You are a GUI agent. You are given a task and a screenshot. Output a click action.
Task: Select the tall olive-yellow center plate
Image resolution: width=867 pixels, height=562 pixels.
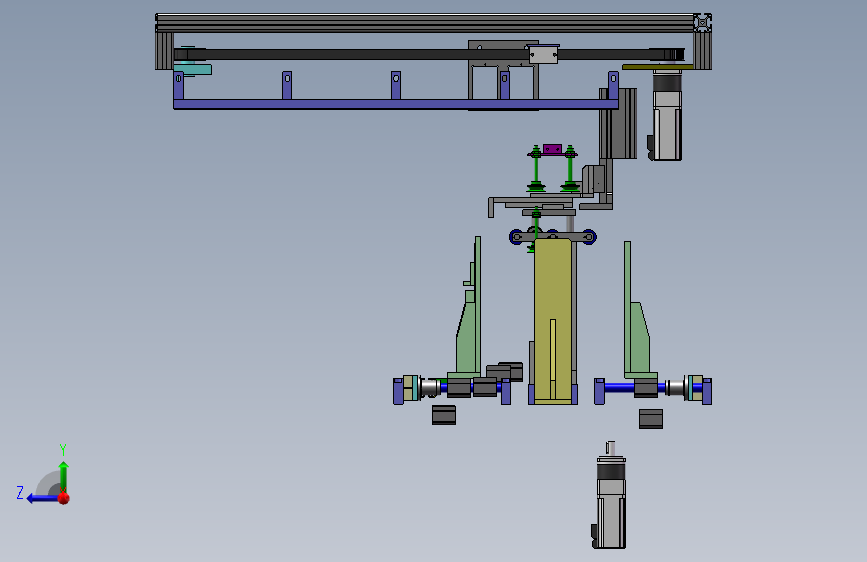[x=552, y=321]
